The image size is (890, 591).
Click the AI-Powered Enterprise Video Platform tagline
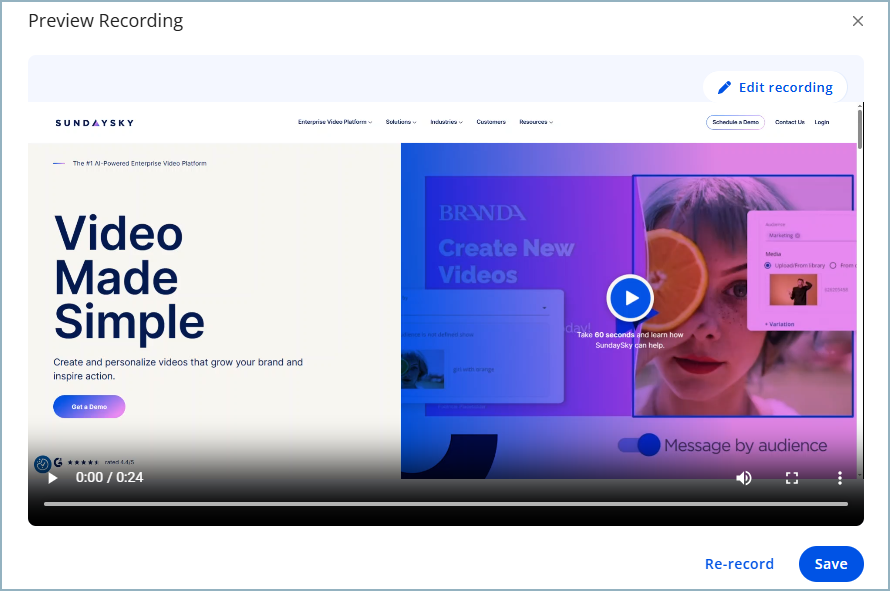tap(140, 164)
